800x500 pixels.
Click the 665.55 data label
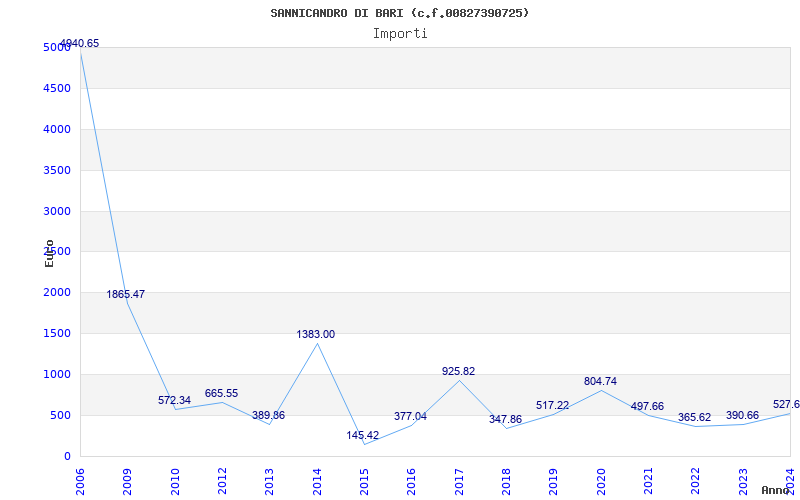[221, 393]
